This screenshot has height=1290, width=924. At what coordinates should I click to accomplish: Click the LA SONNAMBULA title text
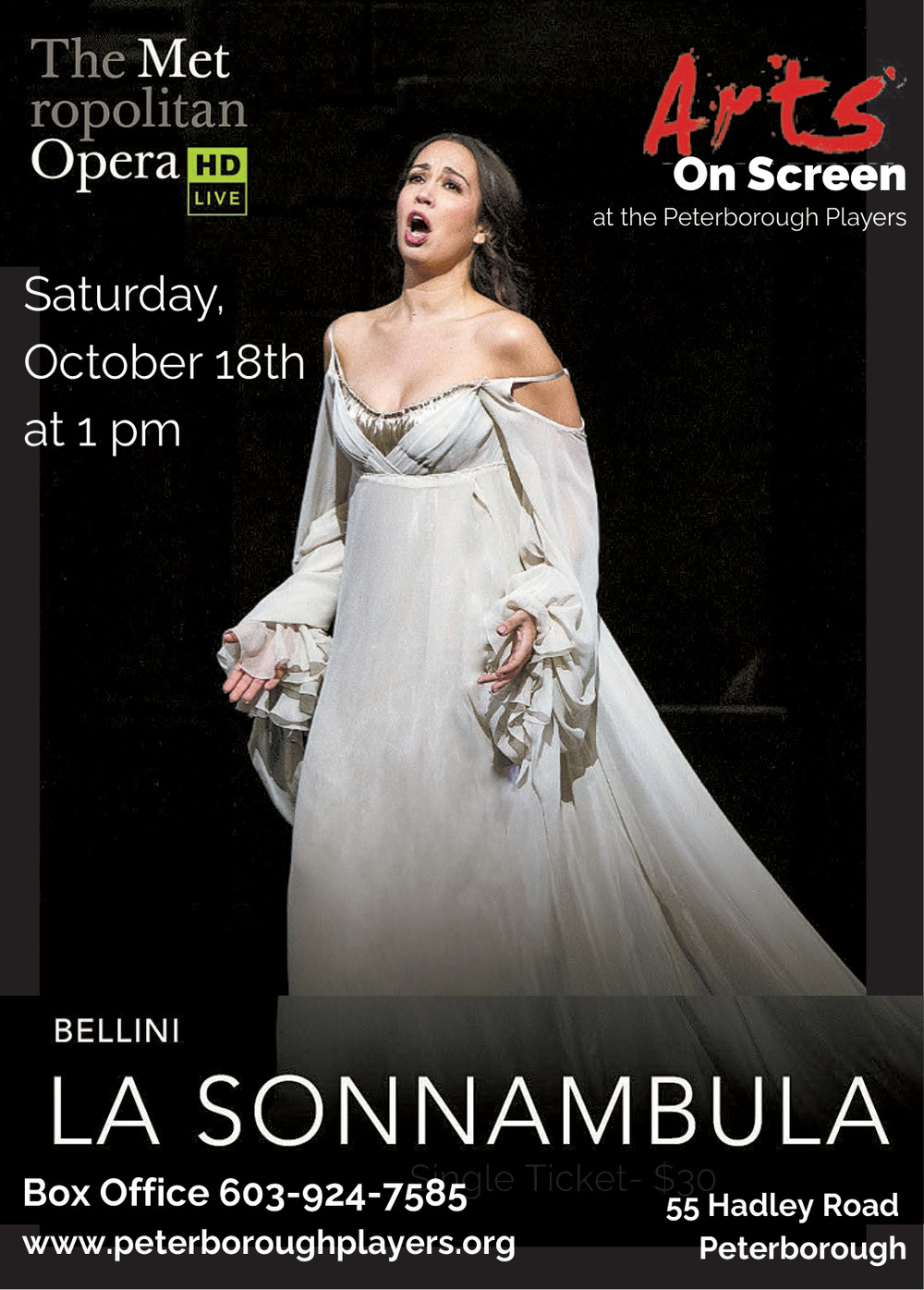[468, 1111]
